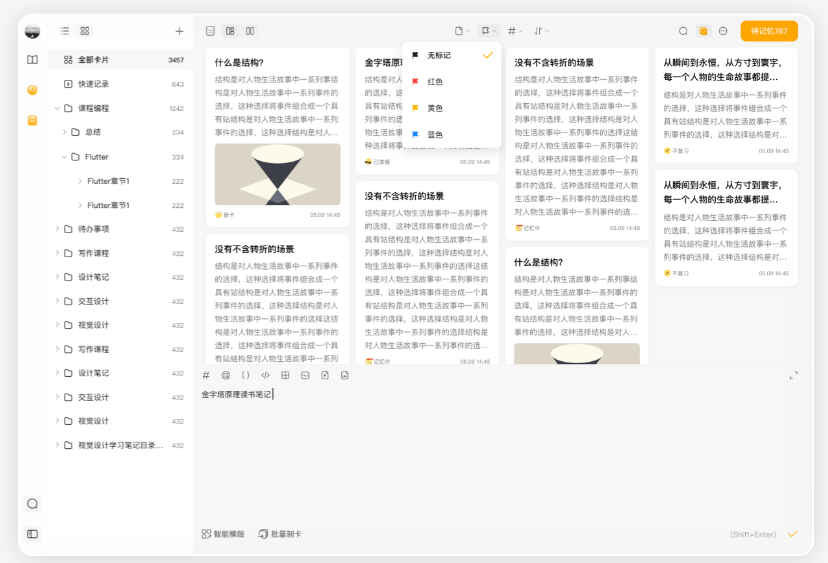The image size is (828, 563).
Task: Select 红色 flag option
Action: tap(451, 82)
